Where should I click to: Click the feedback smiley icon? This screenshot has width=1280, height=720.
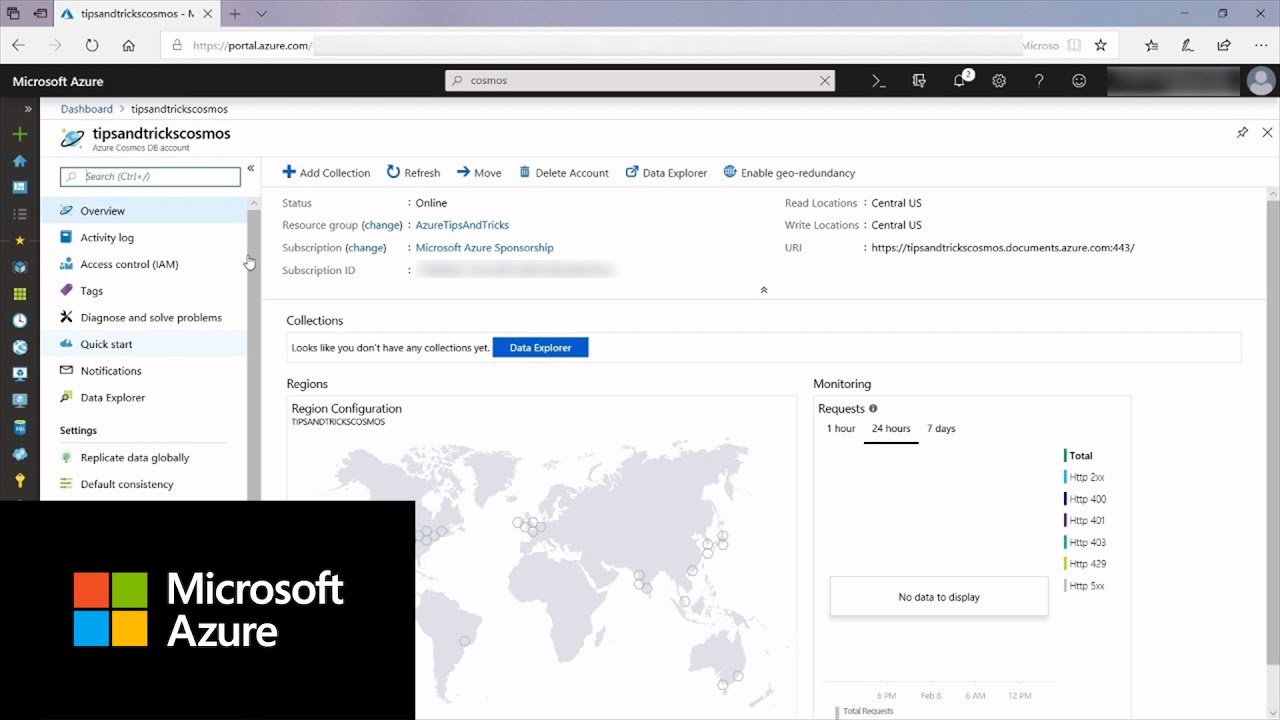[1079, 81]
